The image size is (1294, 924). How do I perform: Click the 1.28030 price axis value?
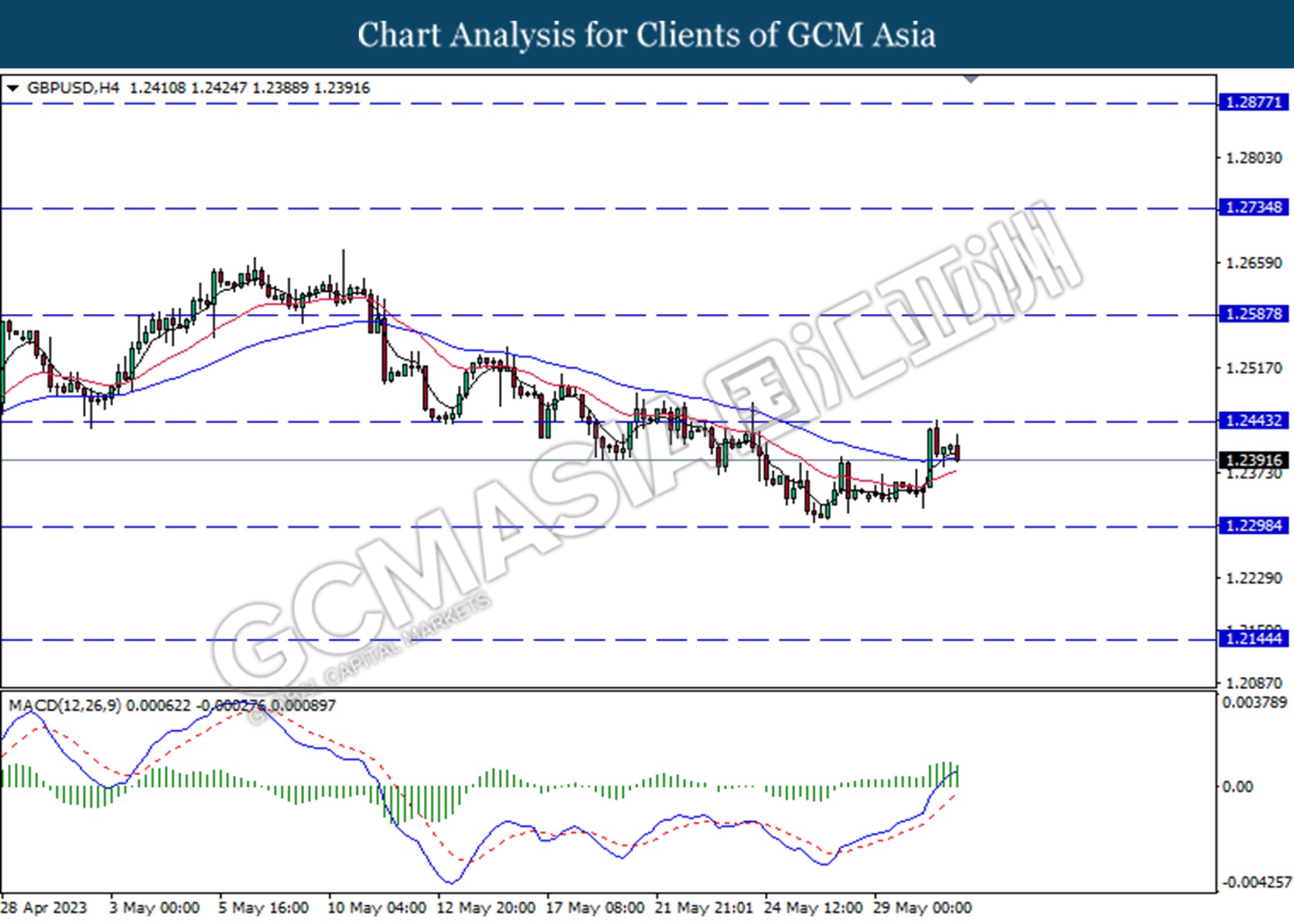click(1254, 158)
